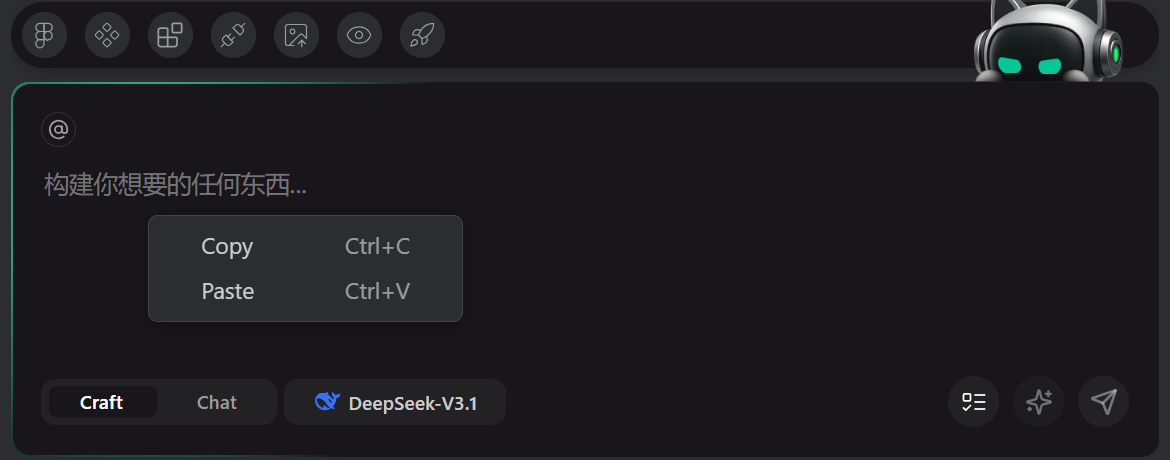Switch to Craft mode
The image size is (1170, 460).
102,402
